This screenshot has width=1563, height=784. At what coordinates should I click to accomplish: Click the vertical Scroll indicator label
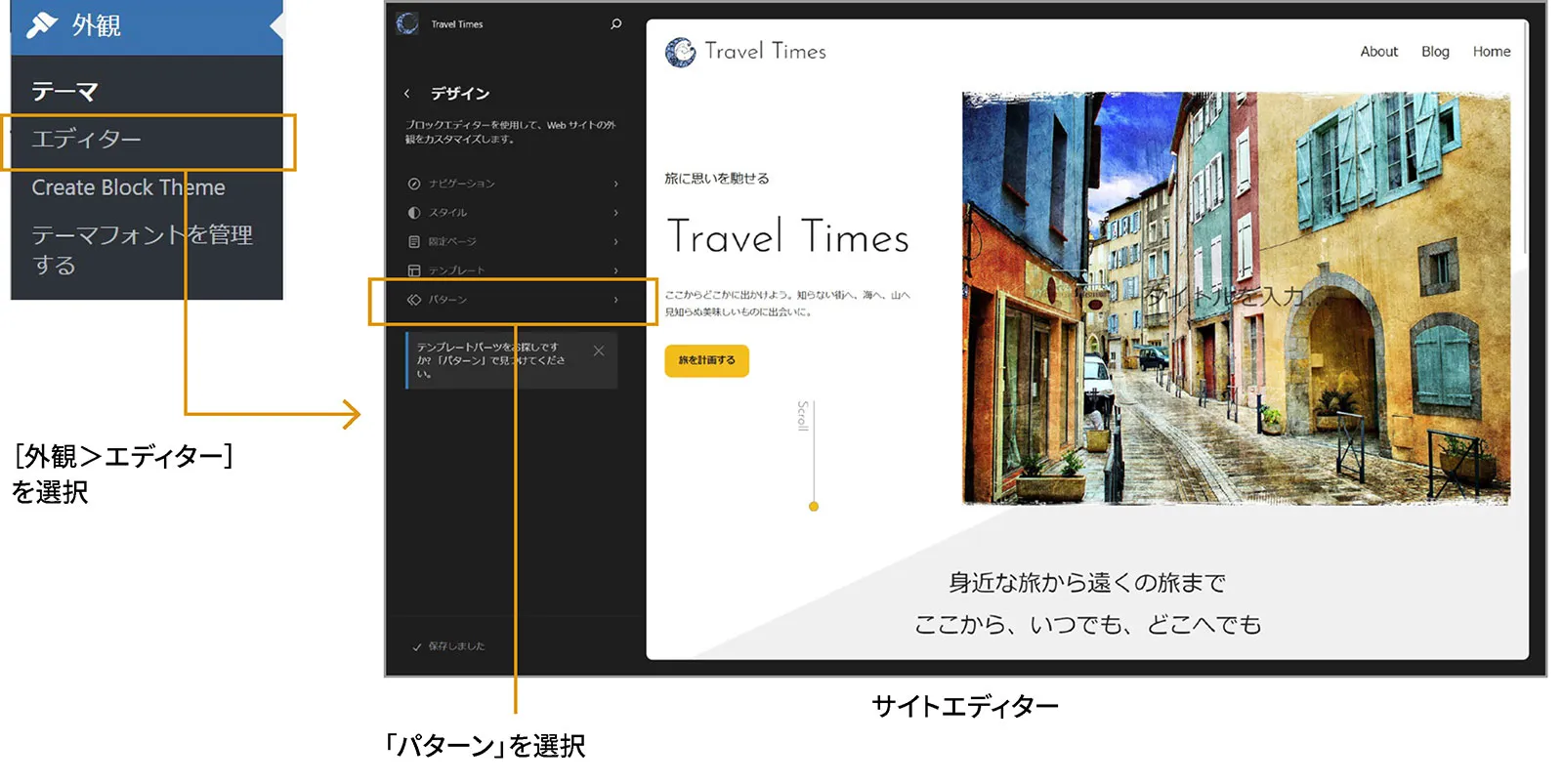tap(803, 416)
